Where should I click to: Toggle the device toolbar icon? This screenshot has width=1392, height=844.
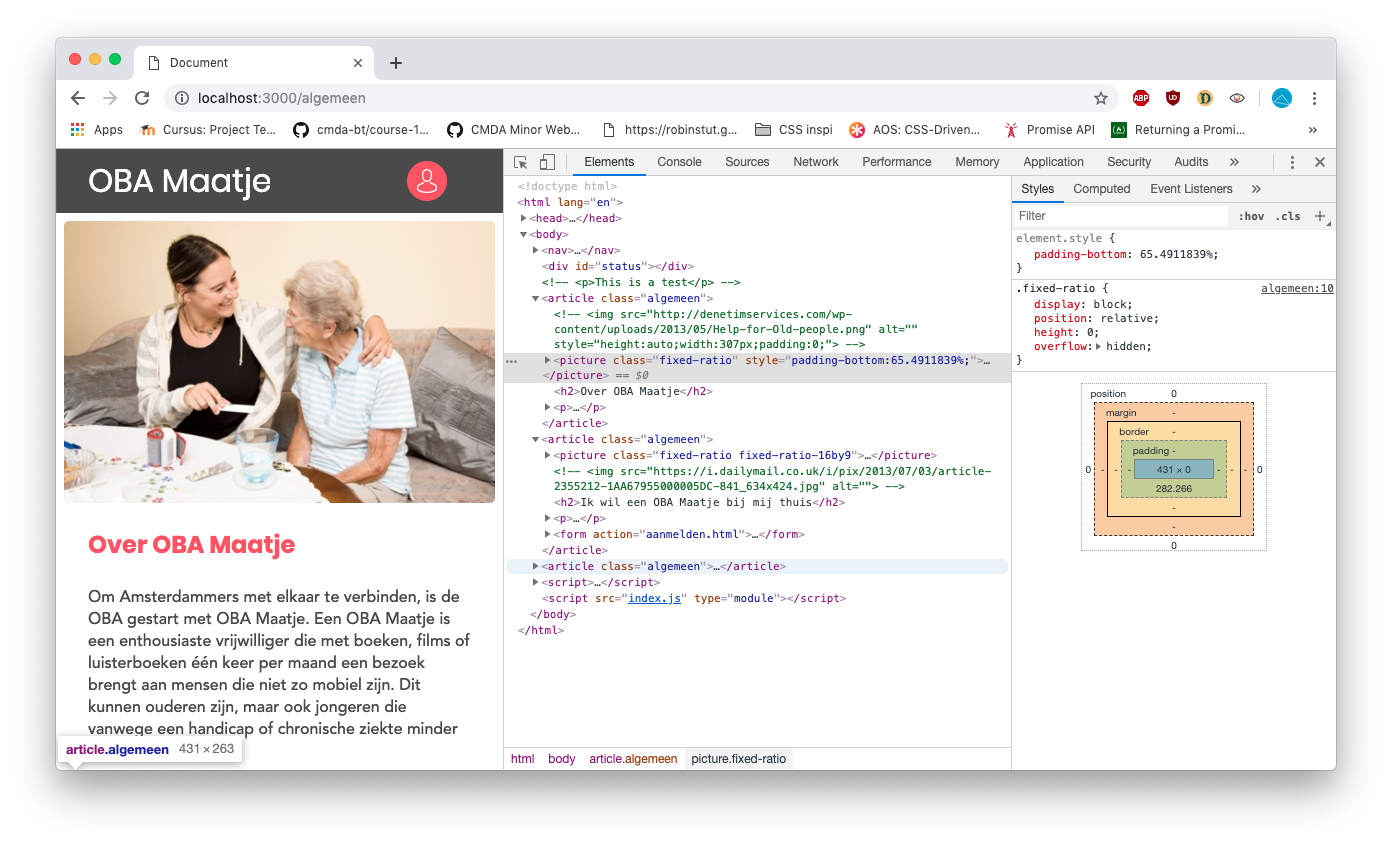(547, 162)
